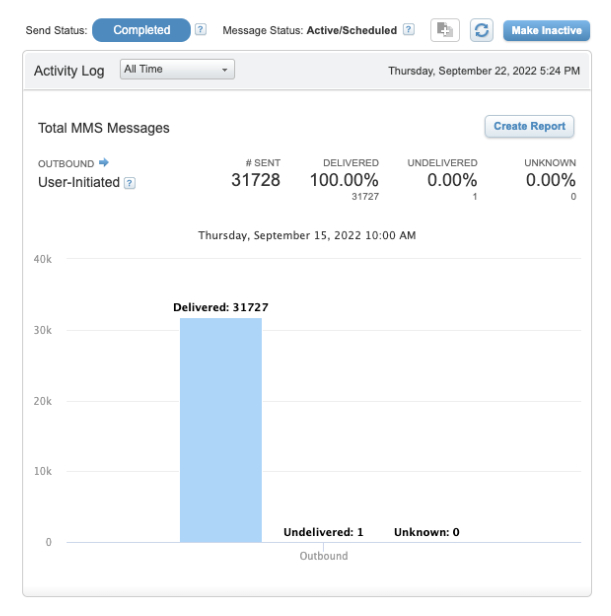Click the copy message icon
Viewport: 611px width, 616px height.
coord(444,31)
